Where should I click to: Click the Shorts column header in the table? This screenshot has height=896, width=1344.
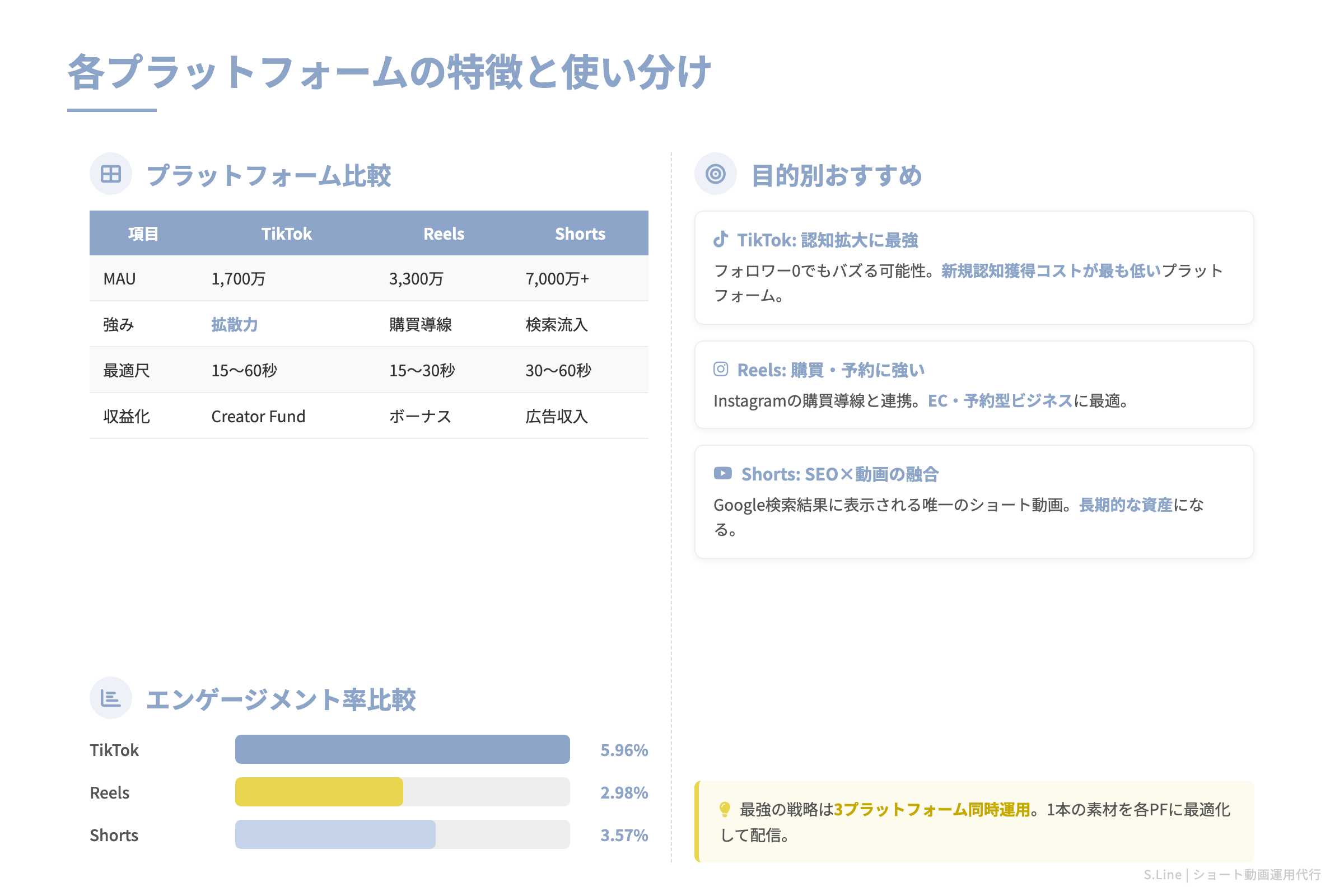point(580,233)
